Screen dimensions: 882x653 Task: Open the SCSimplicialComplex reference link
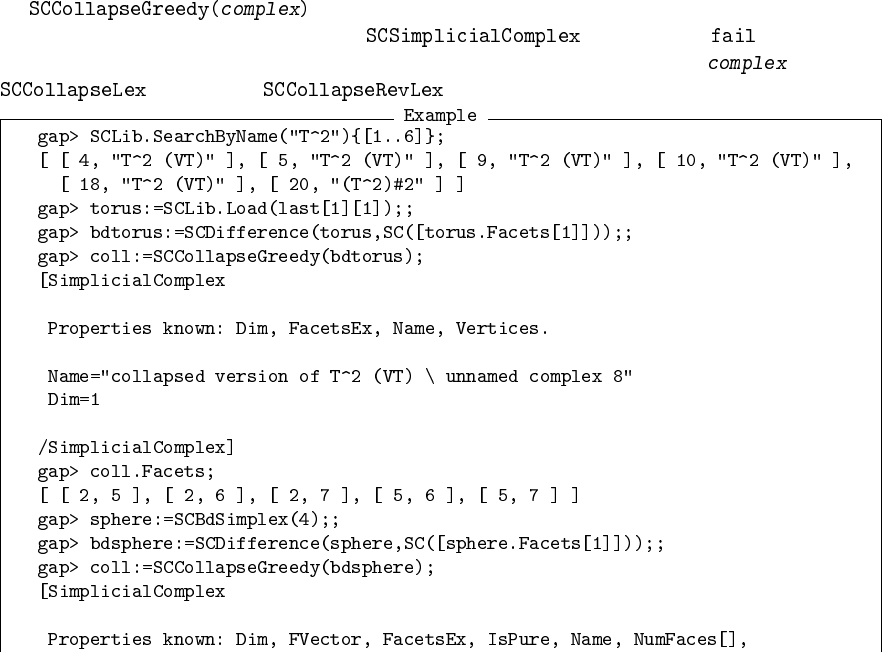tap(472, 36)
